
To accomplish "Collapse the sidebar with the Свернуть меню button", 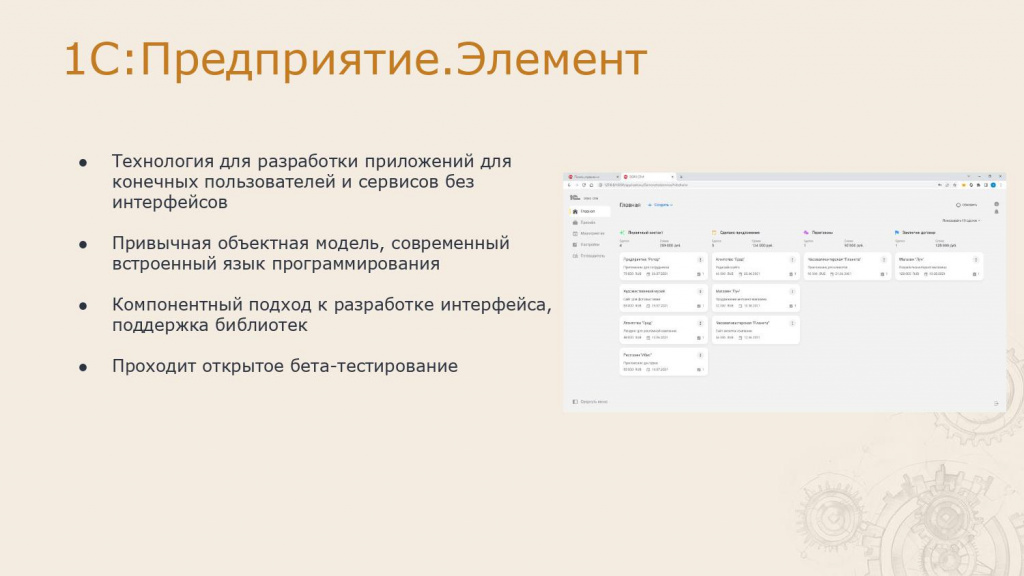I will pos(590,402).
